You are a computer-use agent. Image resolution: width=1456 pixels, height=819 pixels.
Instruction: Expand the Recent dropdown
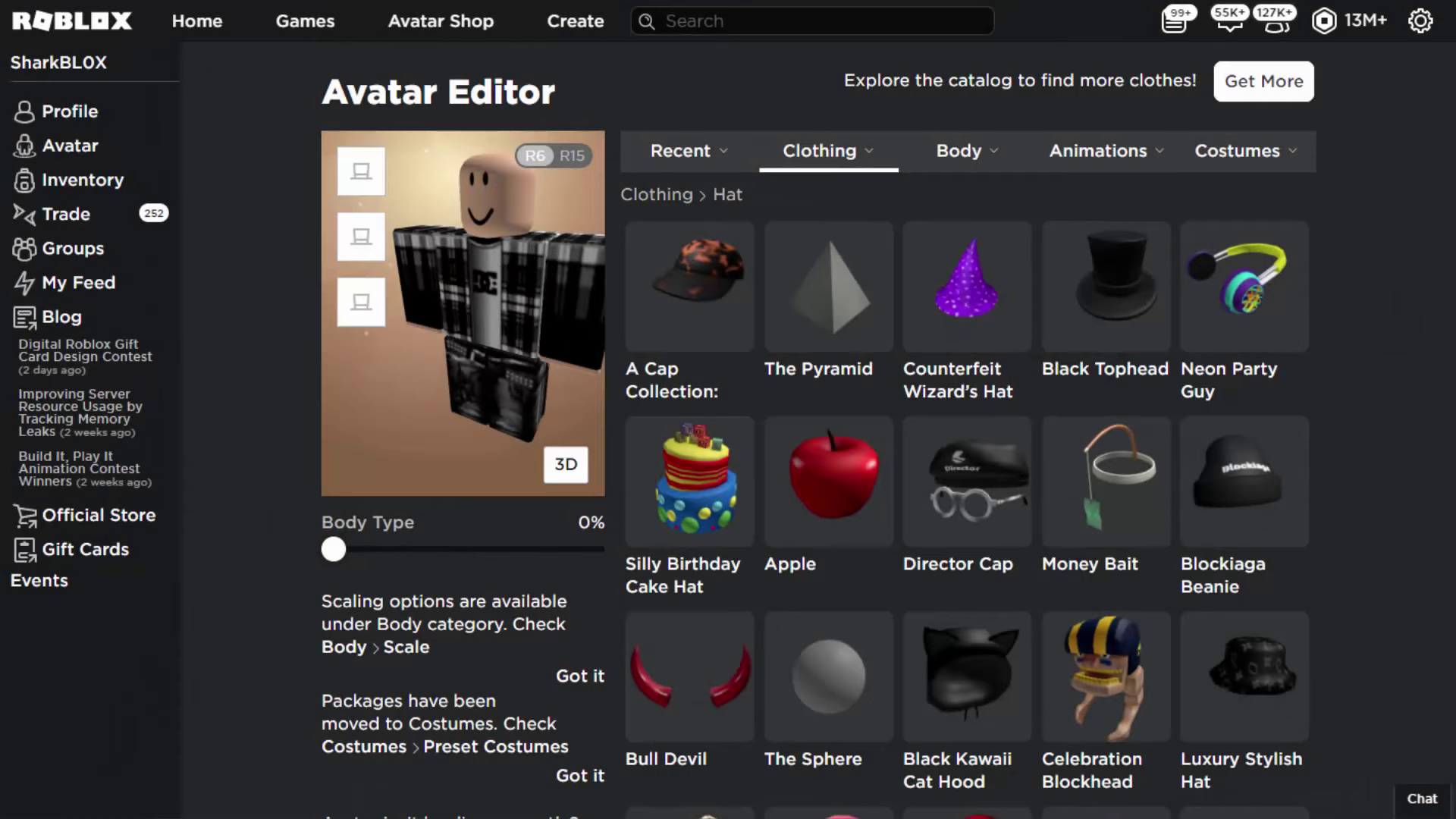689,151
